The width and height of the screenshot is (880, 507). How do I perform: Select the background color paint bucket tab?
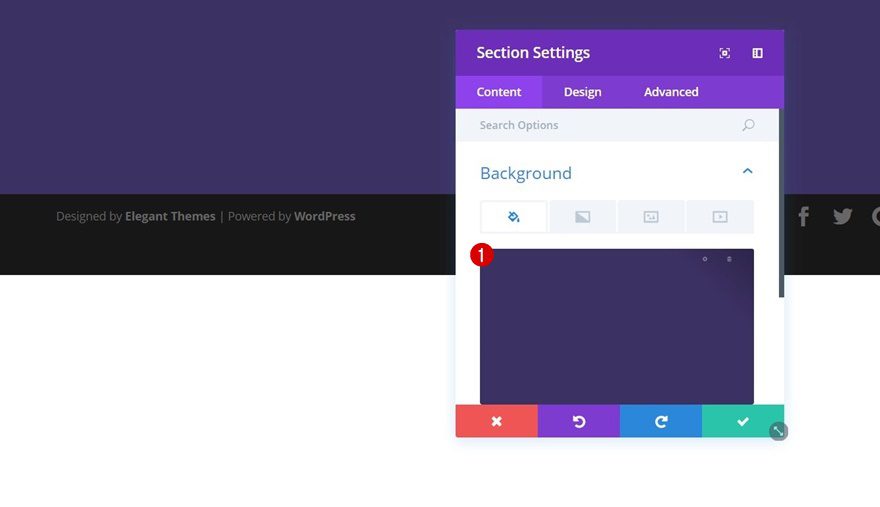pos(514,217)
